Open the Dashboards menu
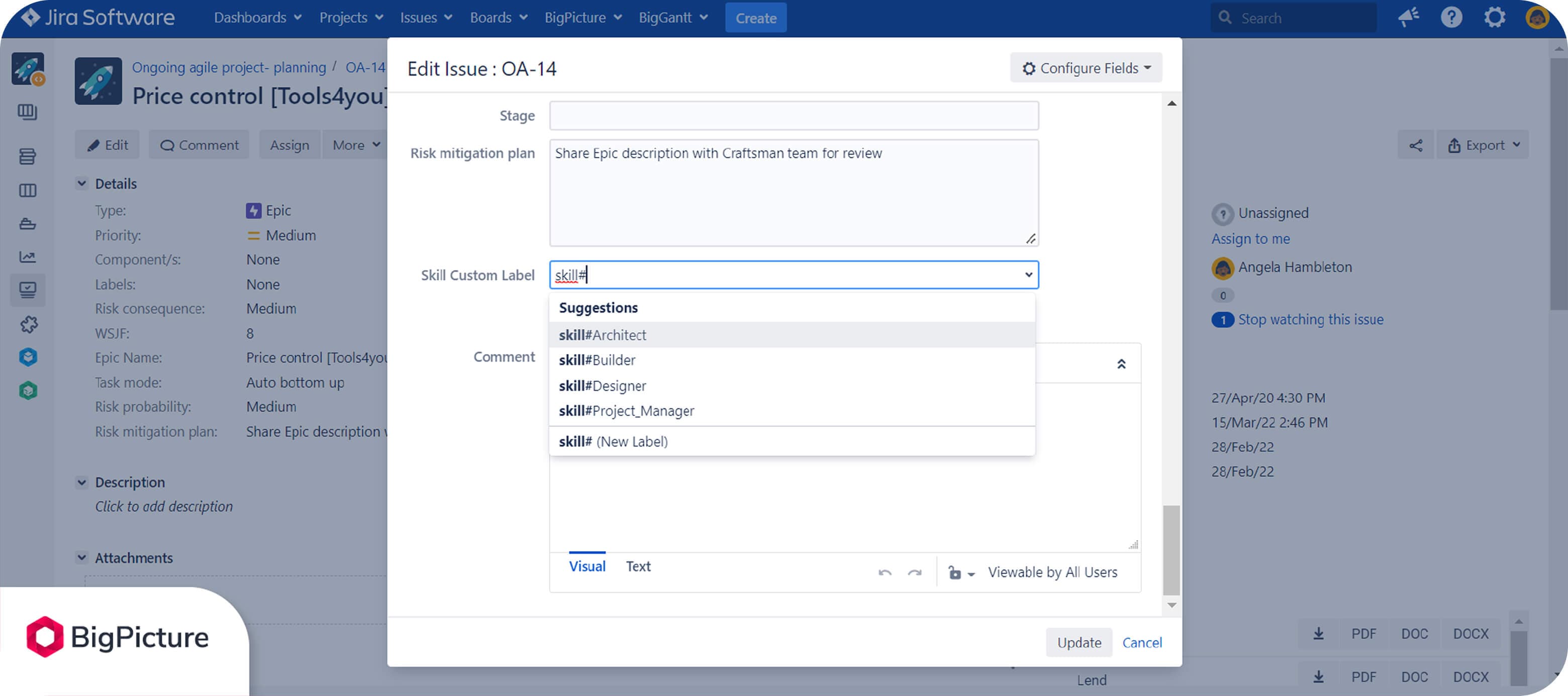This screenshot has width=1568, height=696. pos(257,17)
